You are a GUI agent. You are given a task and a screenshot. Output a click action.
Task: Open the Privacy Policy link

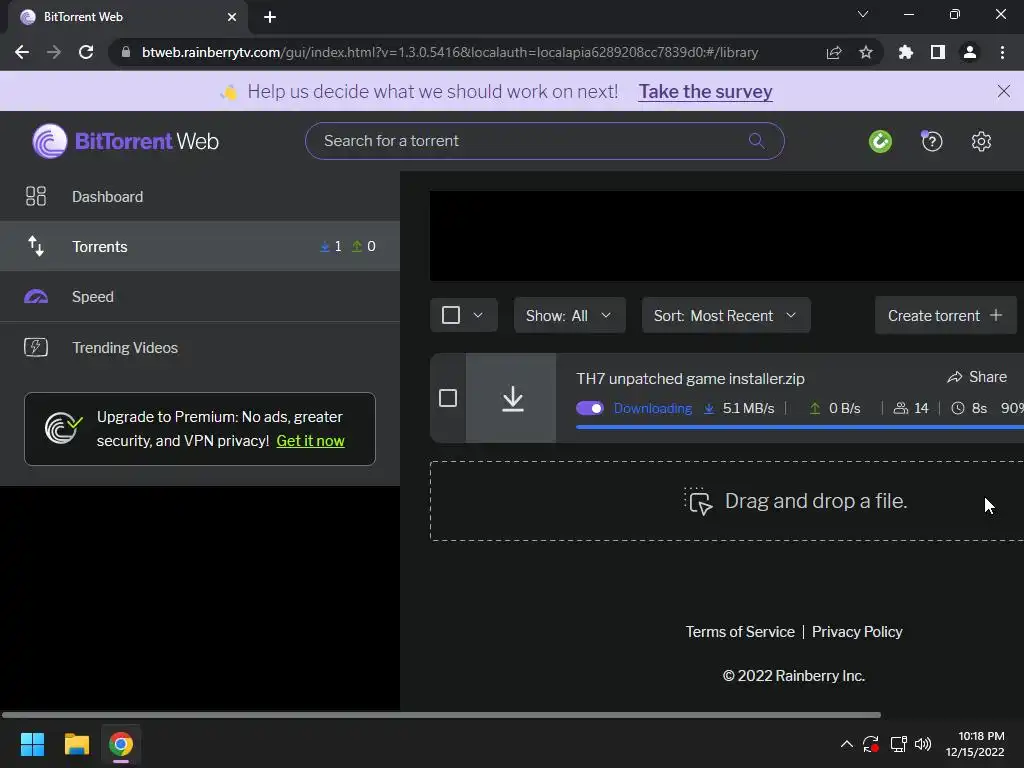(x=857, y=632)
